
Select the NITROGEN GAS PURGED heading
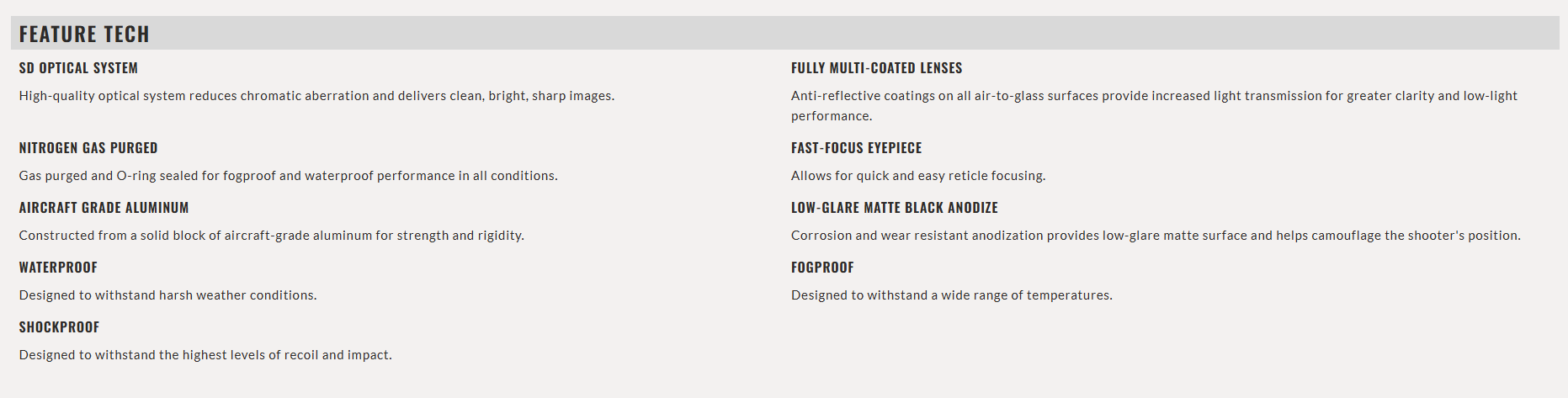click(88, 148)
